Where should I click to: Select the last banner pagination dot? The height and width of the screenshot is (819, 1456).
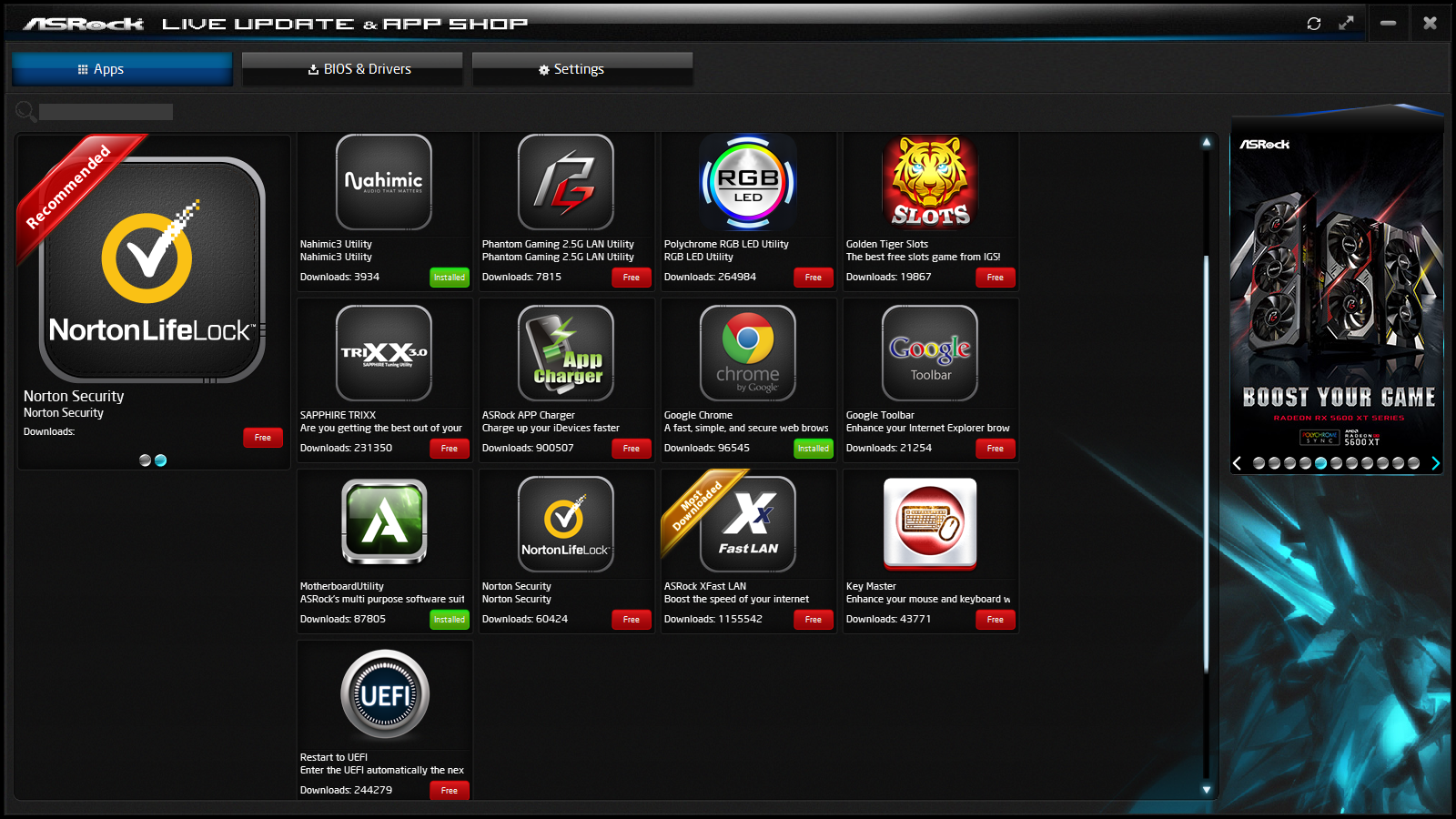pyautogui.click(x=1413, y=463)
